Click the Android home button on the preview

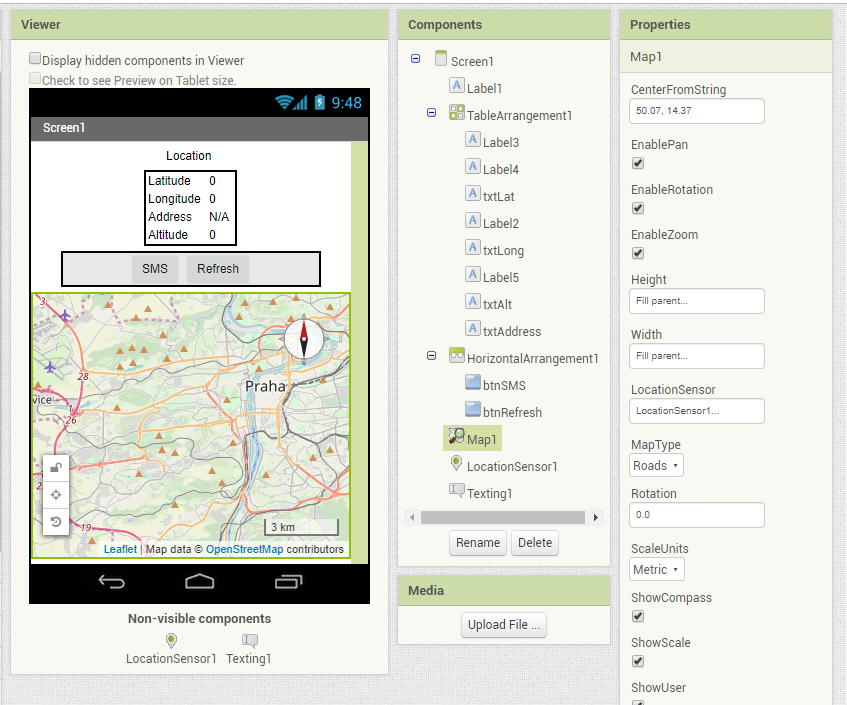pyautogui.click(x=199, y=581)
